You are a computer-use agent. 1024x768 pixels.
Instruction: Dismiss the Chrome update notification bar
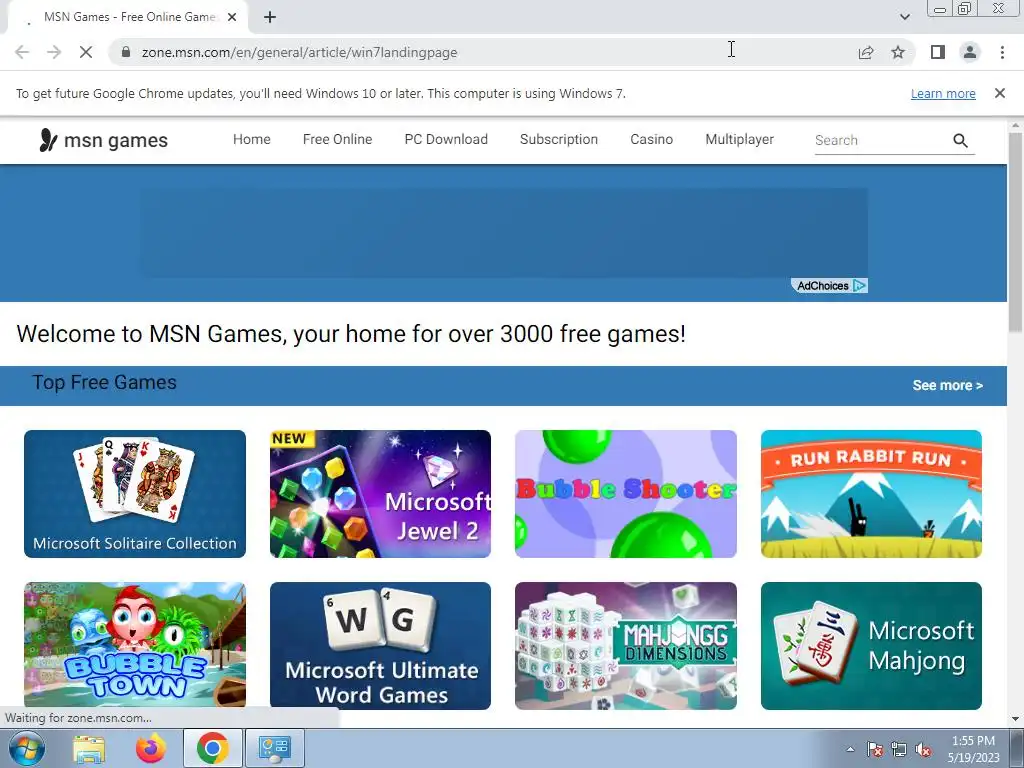(999, 93)
